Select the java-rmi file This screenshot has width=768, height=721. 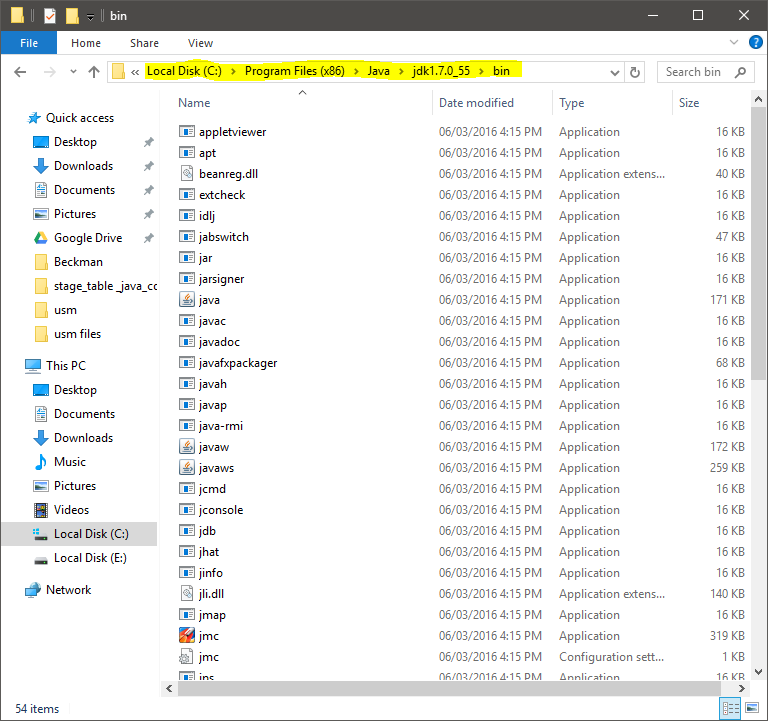221,426
